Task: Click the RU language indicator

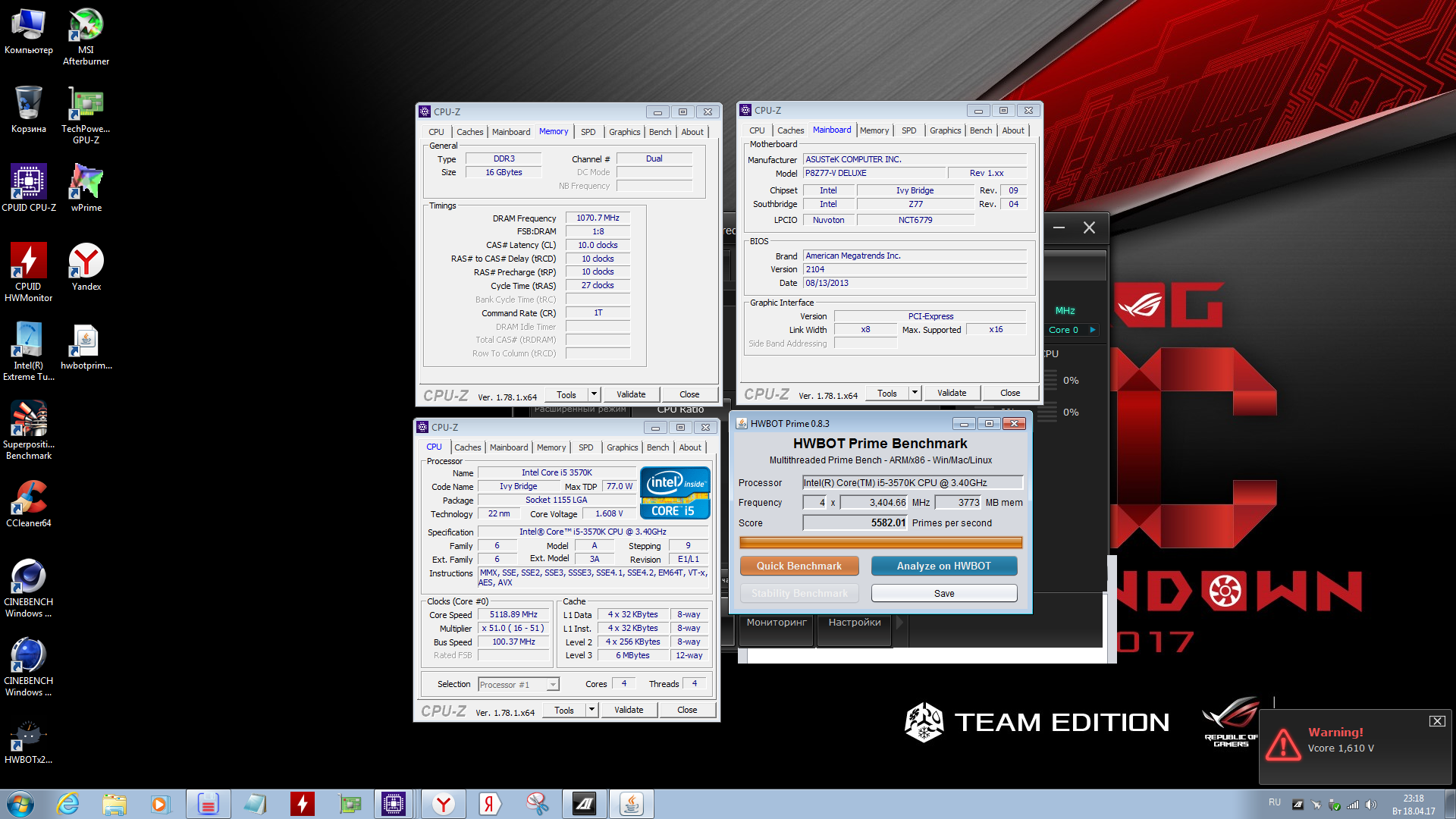Action: [x=1275, y=802]
